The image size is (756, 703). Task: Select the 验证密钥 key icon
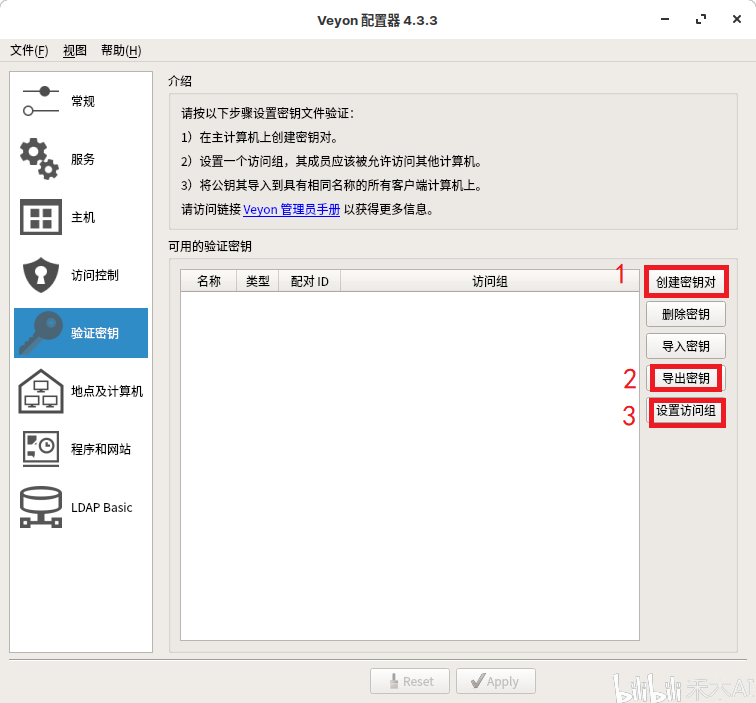(41, 333)
